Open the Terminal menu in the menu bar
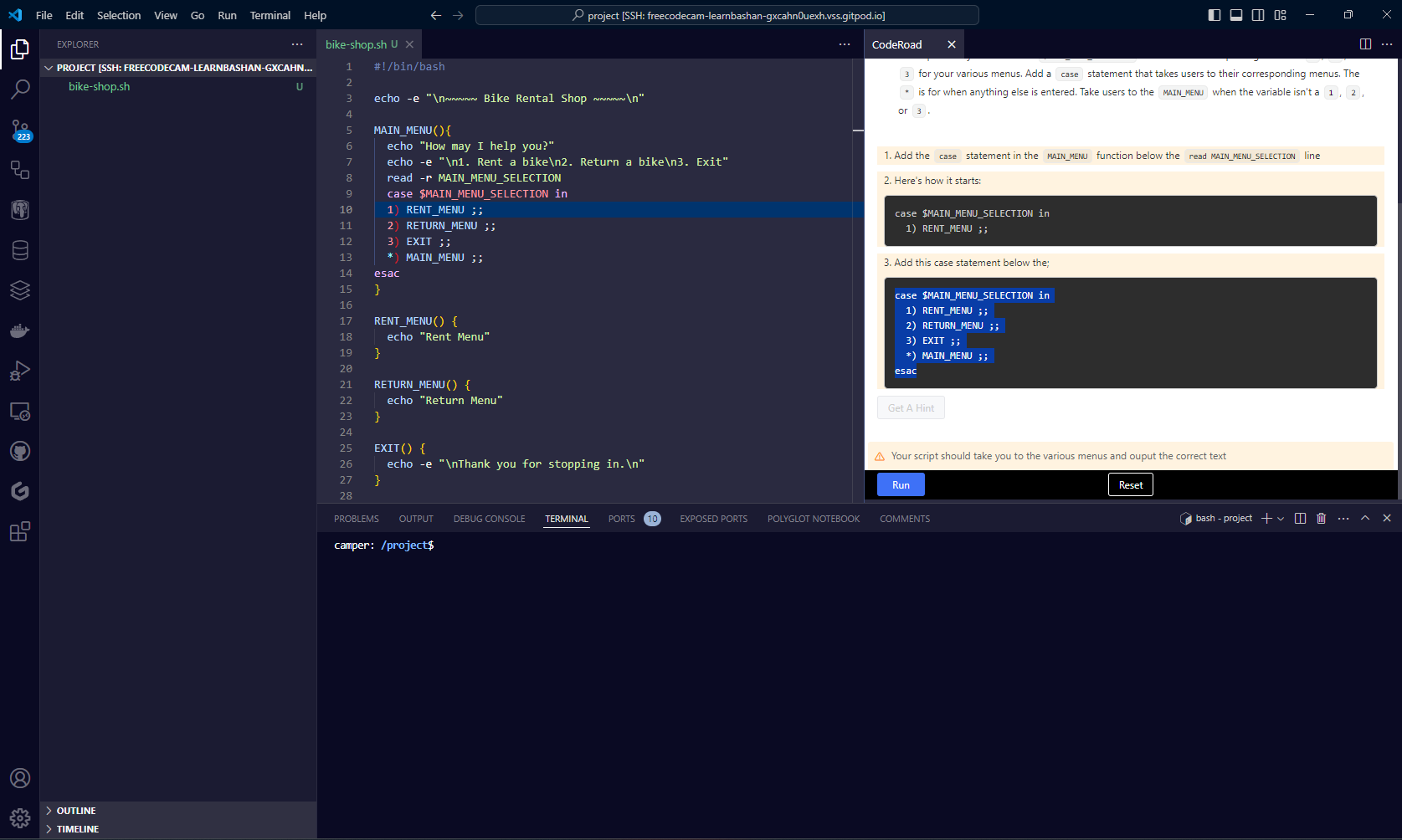This screenshot has height=840, width=1402. click(270, 15)
